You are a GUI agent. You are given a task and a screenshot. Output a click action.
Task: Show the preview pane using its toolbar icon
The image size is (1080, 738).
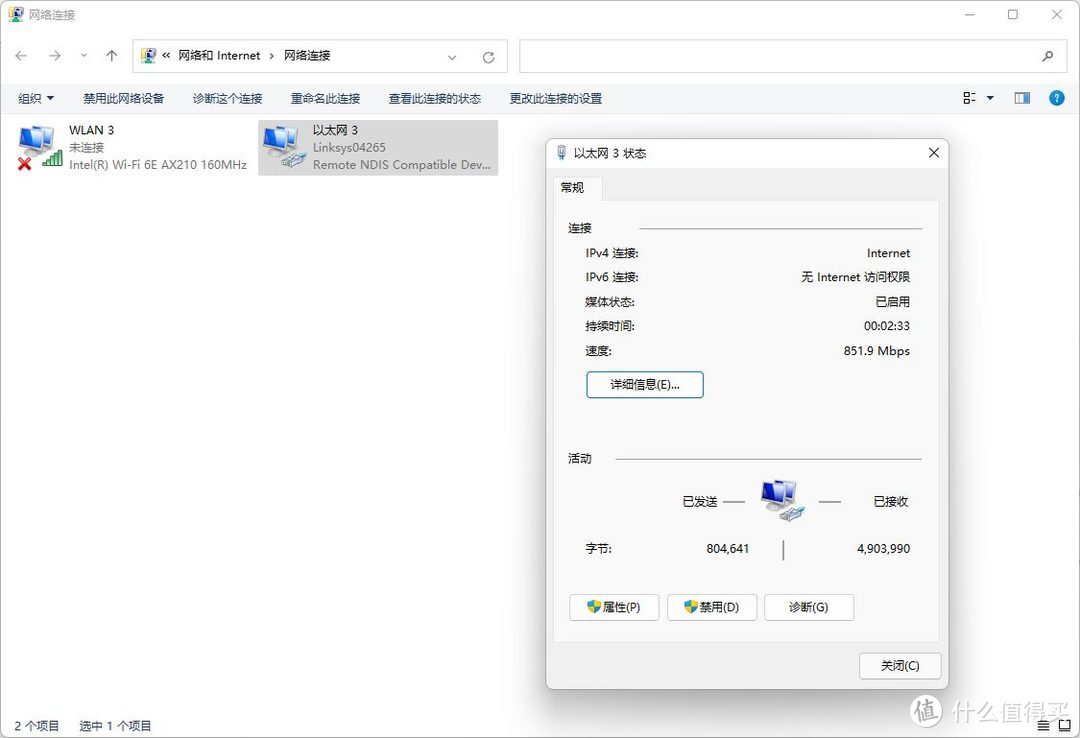(1021, 97)
